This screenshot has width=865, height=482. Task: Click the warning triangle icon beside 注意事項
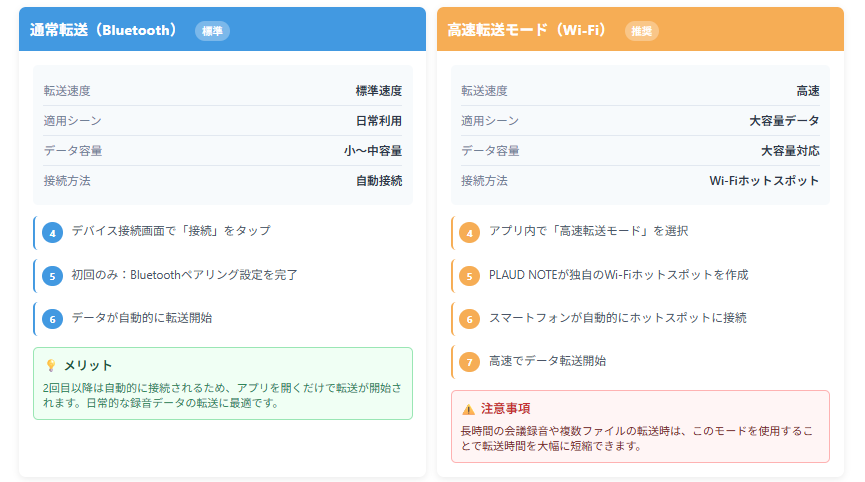468,409
